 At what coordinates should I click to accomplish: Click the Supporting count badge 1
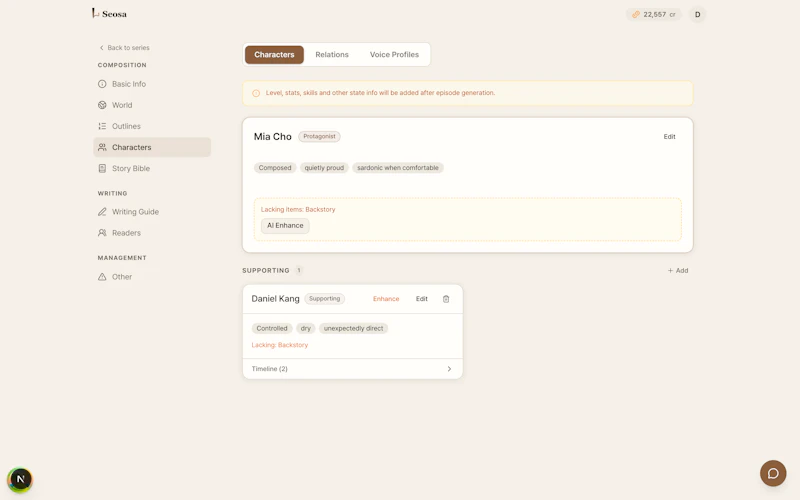298,270
